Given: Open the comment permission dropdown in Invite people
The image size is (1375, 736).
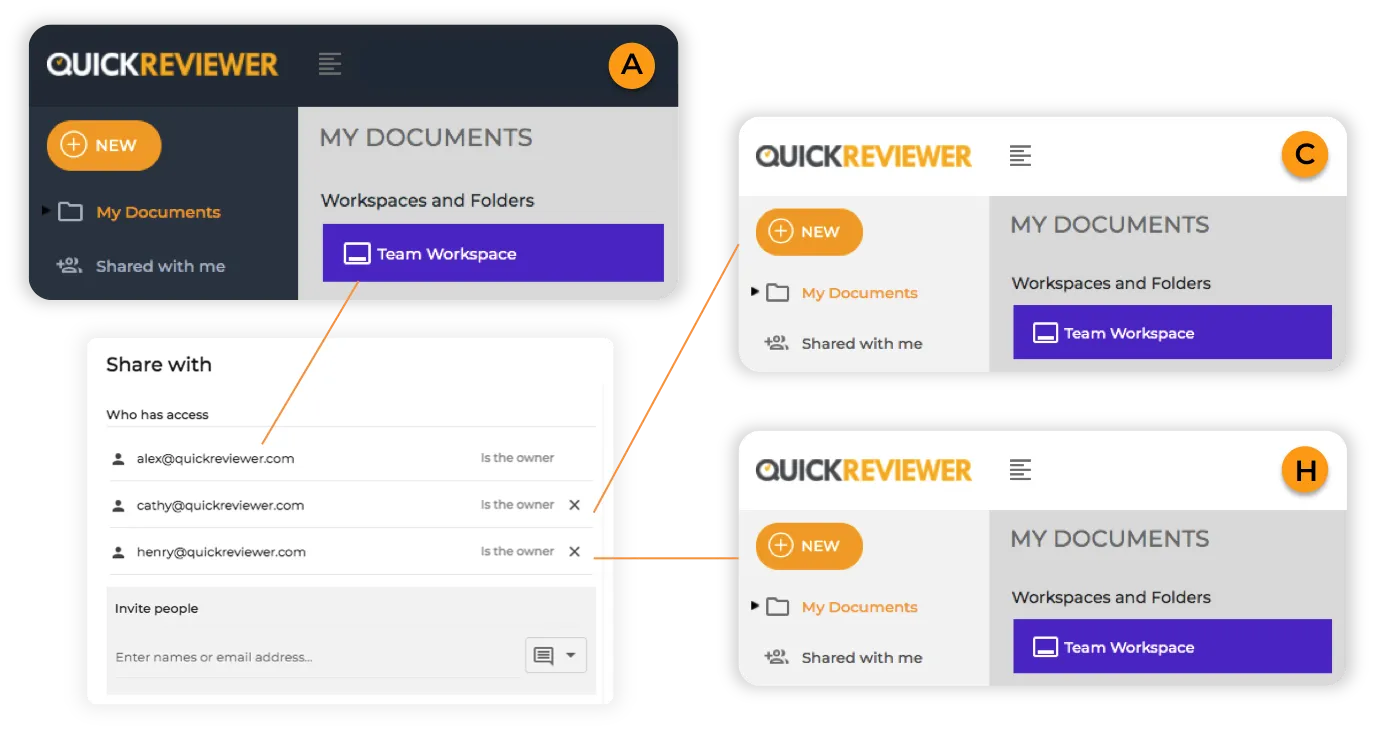Looking at the screenshot, I should pyautogui.click(x=555, y=656).
